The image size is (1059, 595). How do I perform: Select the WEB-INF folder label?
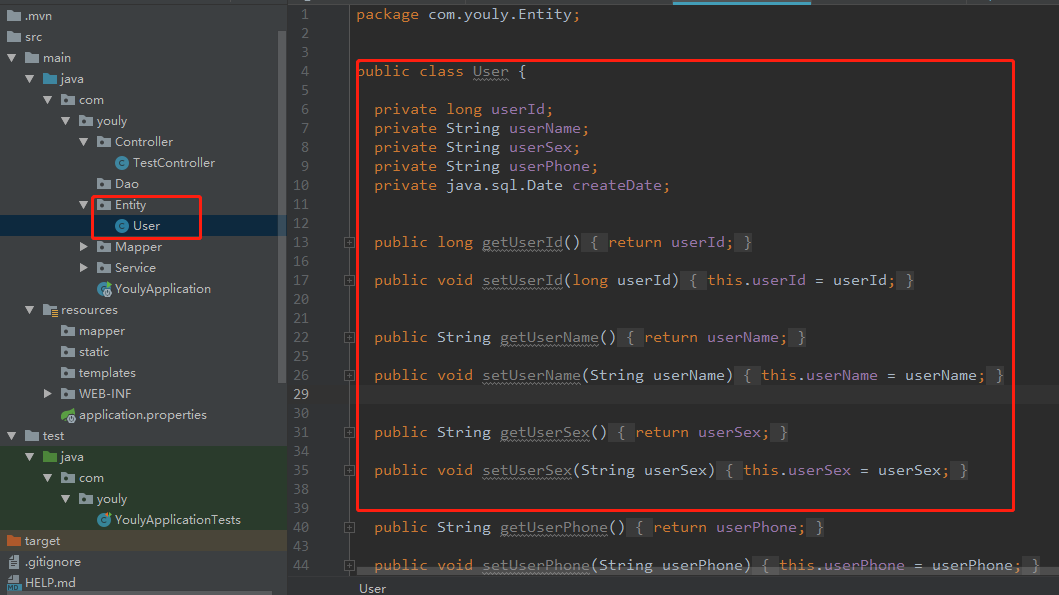[x=105, y=394]
